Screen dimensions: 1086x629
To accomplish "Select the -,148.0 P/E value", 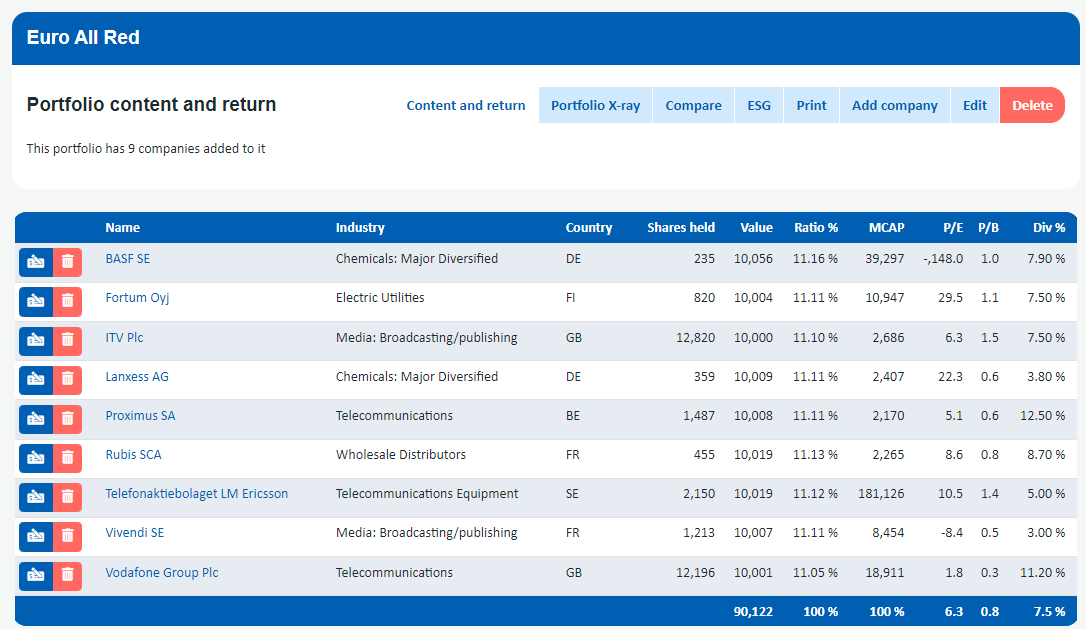I will (x=943, y=259).
